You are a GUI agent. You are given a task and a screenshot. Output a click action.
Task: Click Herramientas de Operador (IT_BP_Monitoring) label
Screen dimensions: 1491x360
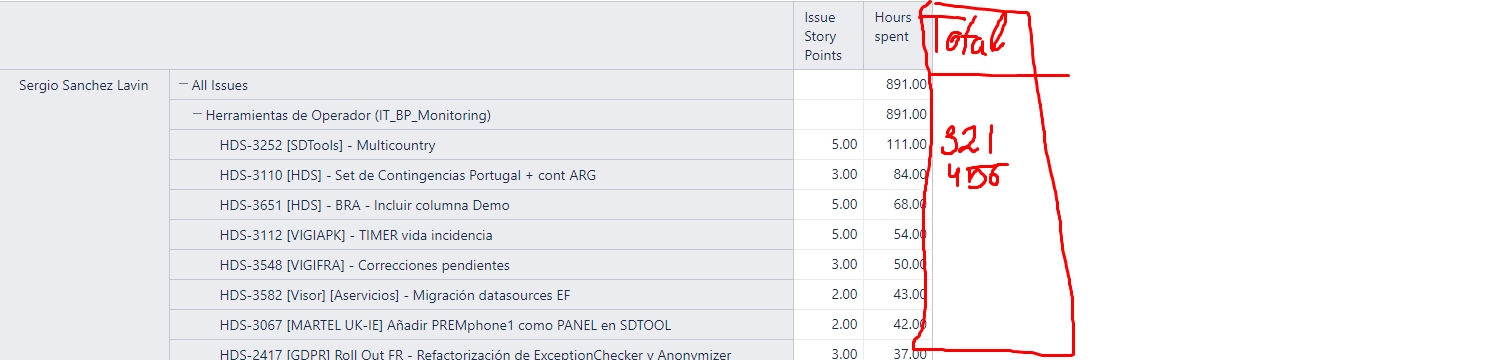[x=348, y=116]
